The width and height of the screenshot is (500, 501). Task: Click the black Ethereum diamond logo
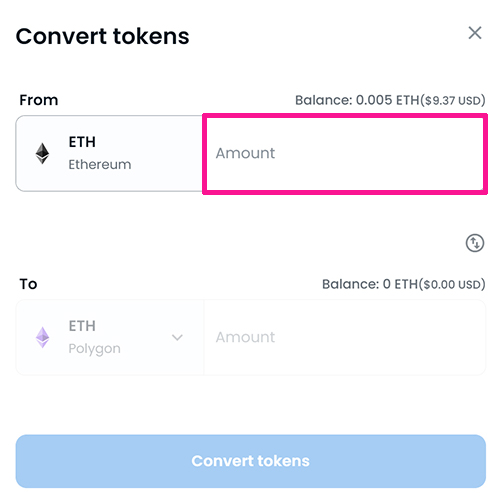click(x=42, y=154)
